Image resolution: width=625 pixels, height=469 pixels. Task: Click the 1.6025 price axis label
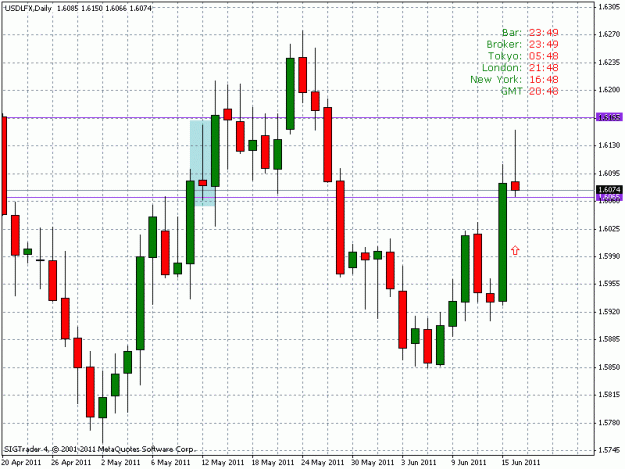click(x=609, y=228)
